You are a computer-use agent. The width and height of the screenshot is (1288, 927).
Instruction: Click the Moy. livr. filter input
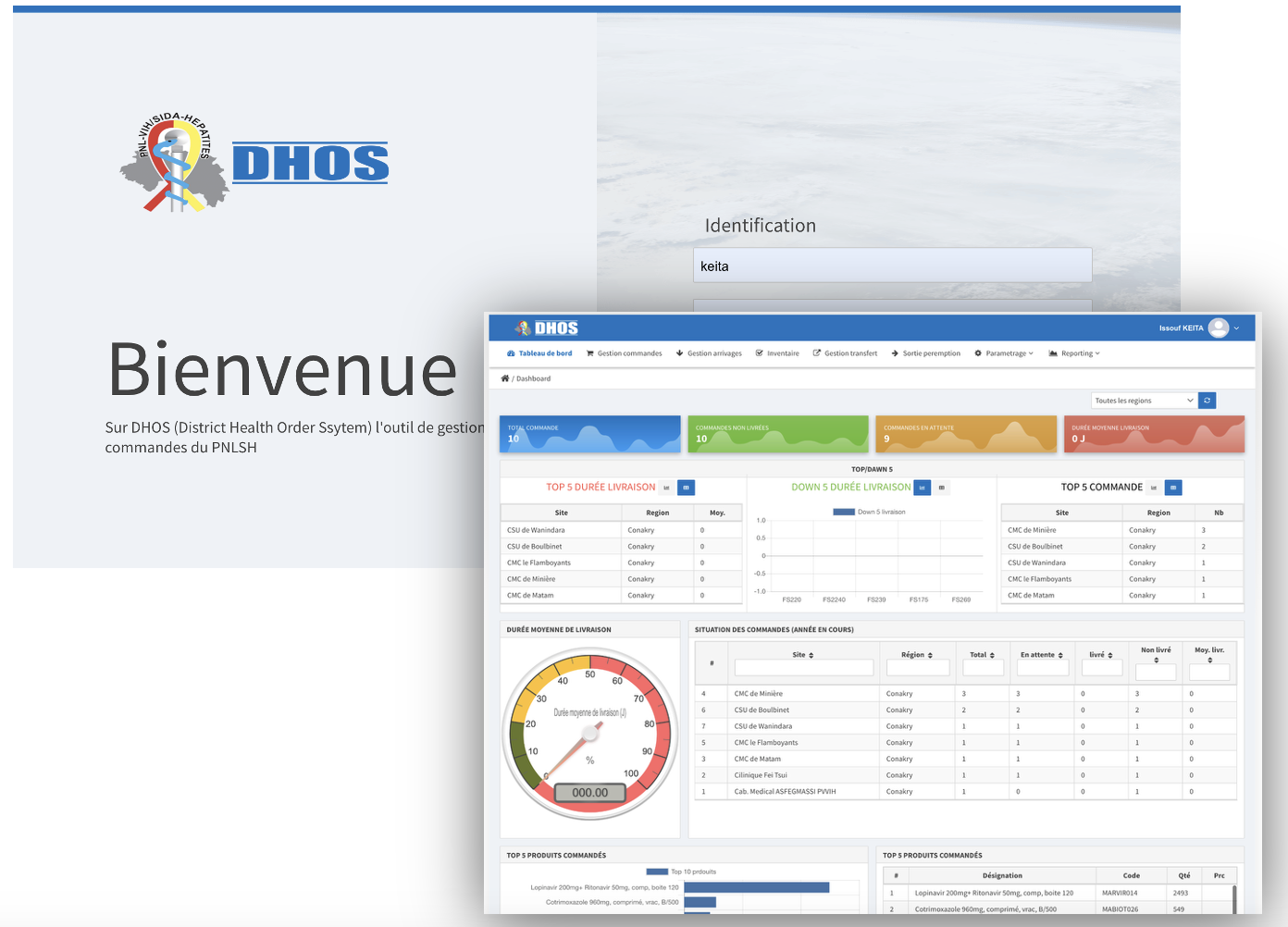tap(1209, 673)
